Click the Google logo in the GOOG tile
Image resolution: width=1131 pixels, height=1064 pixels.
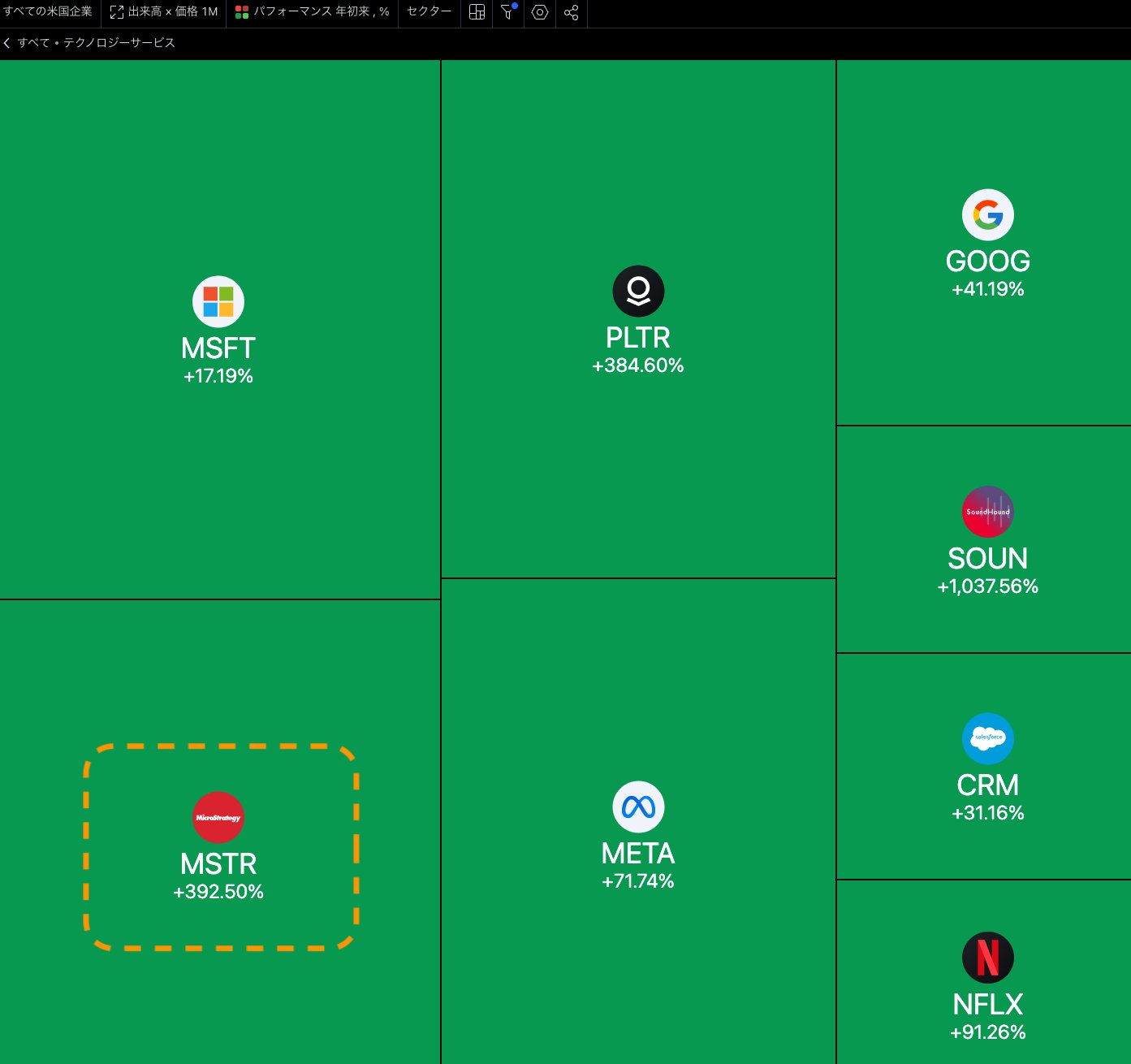pos(988,214)
